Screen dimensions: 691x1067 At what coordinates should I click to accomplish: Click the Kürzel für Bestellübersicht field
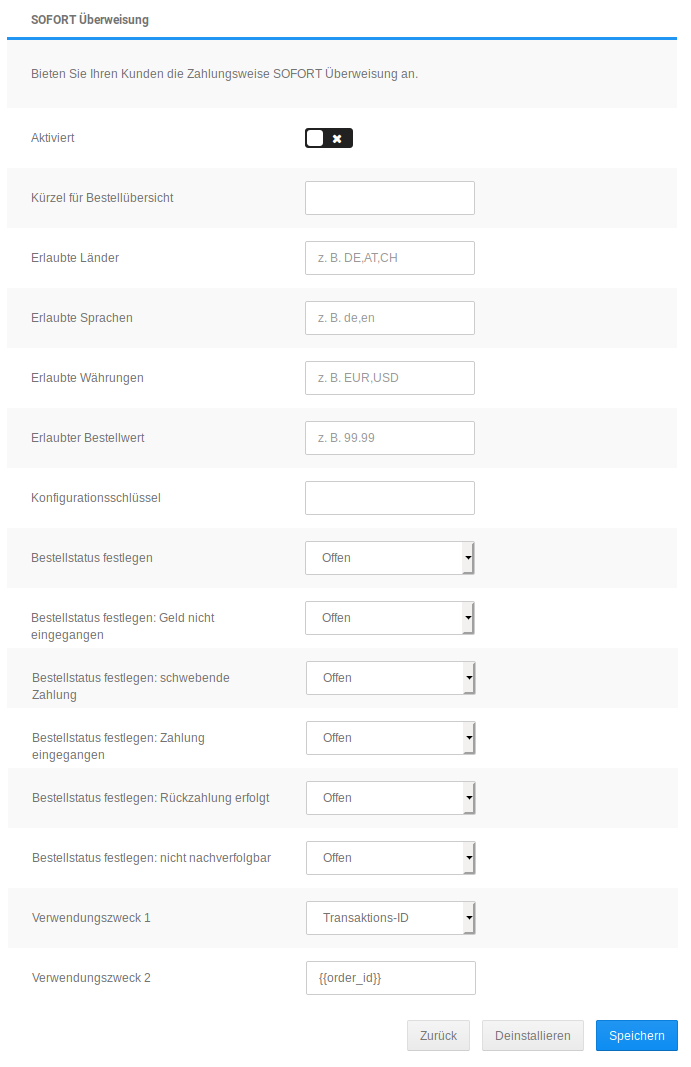(x=389, y=198)
